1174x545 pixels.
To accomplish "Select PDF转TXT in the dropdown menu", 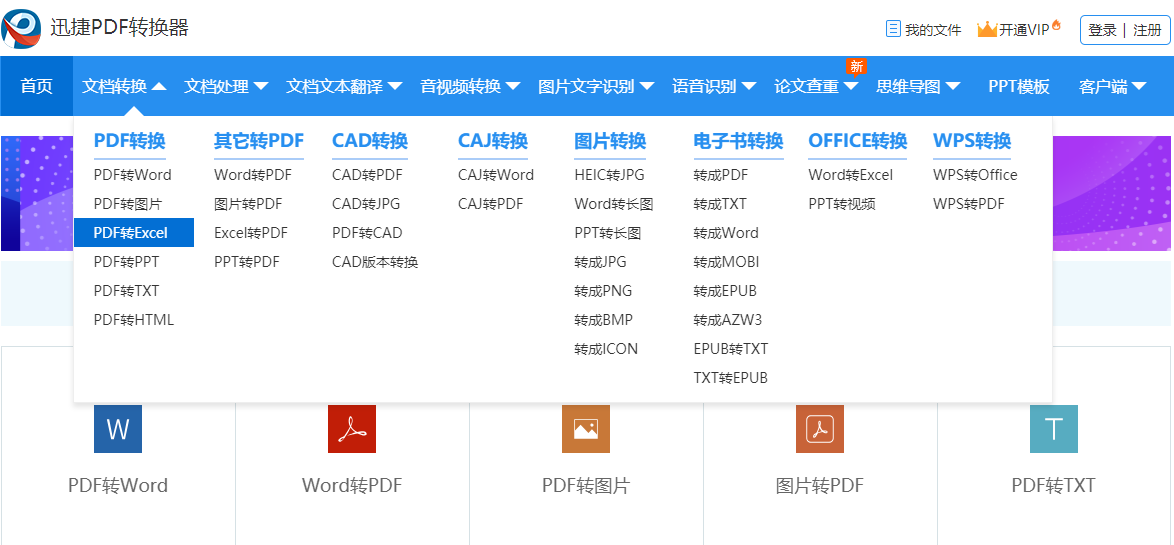I will click(127, 291).
